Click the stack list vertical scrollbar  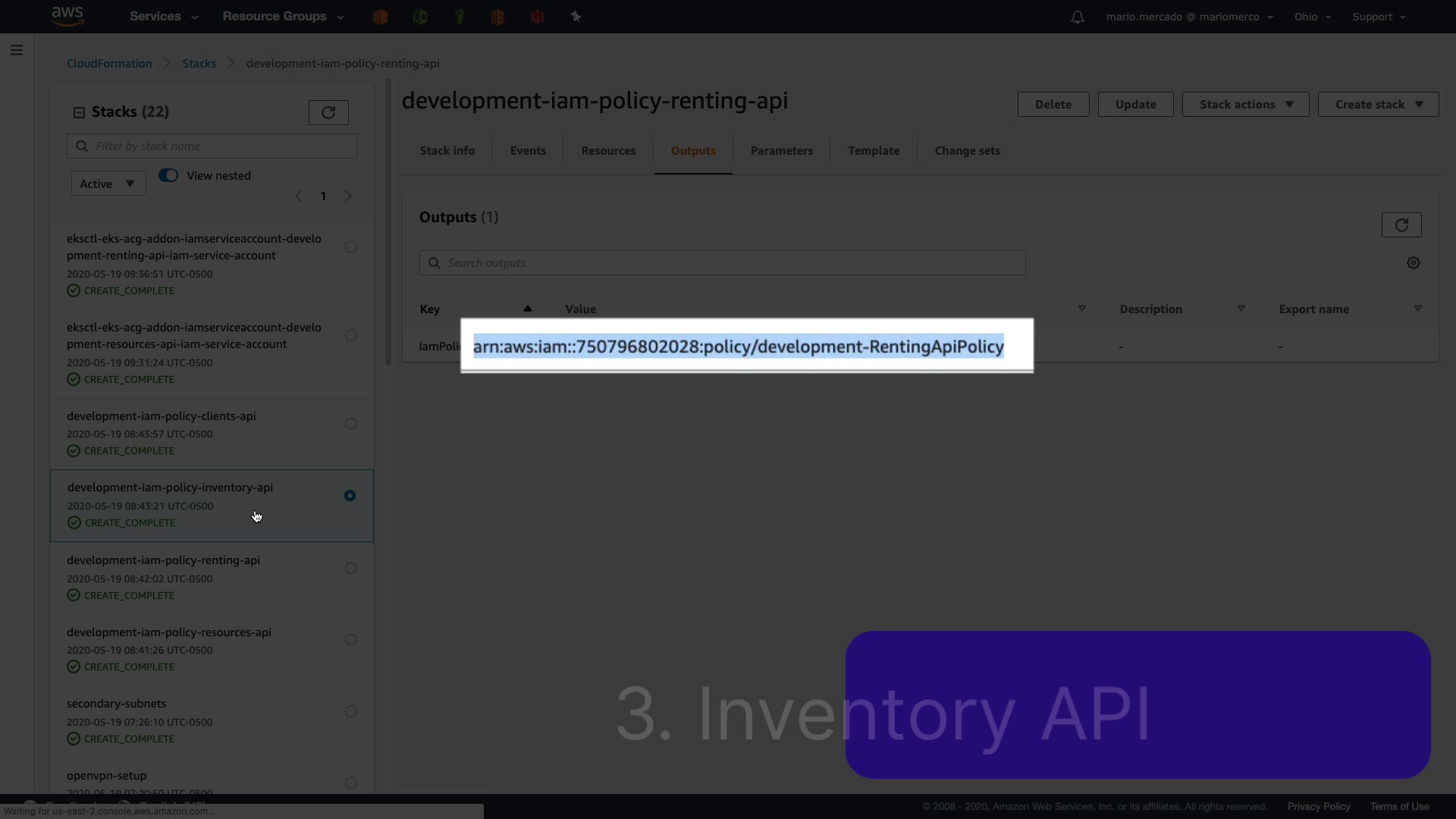pos(388,220)
